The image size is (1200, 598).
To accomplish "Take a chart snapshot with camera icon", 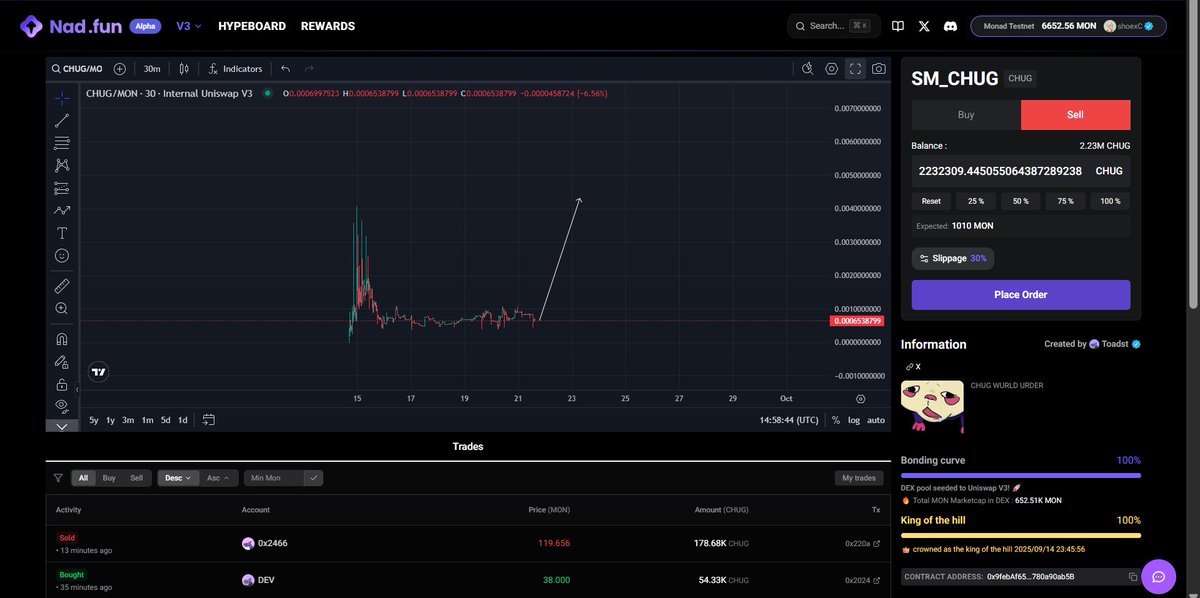I will click(878, 69).
